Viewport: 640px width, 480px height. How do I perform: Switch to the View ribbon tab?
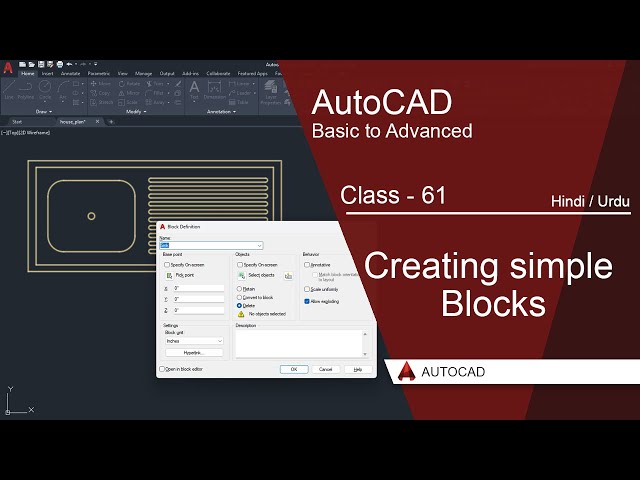(x=122, y=74)
